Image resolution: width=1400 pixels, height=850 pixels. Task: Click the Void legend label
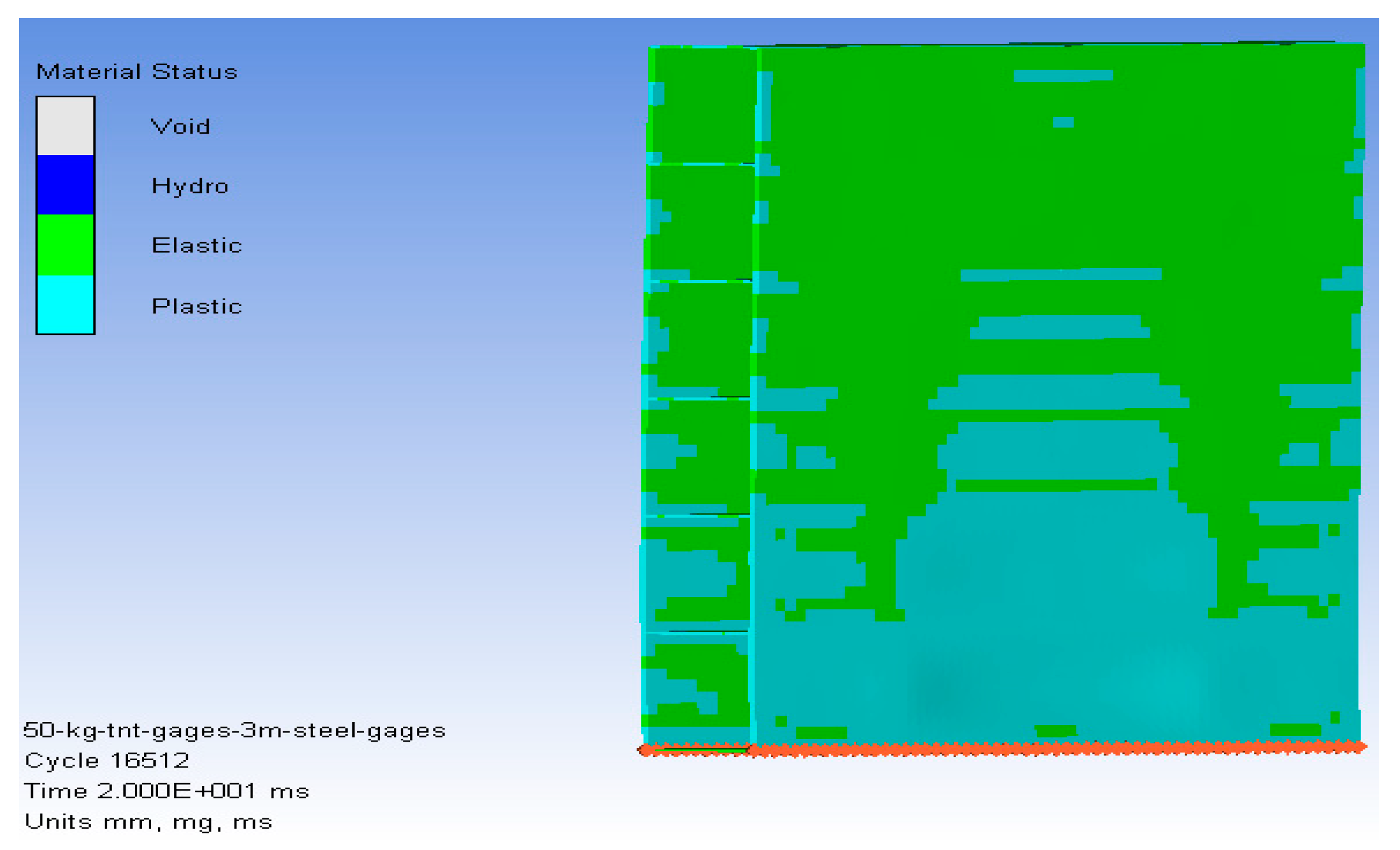tap(180, 126)
